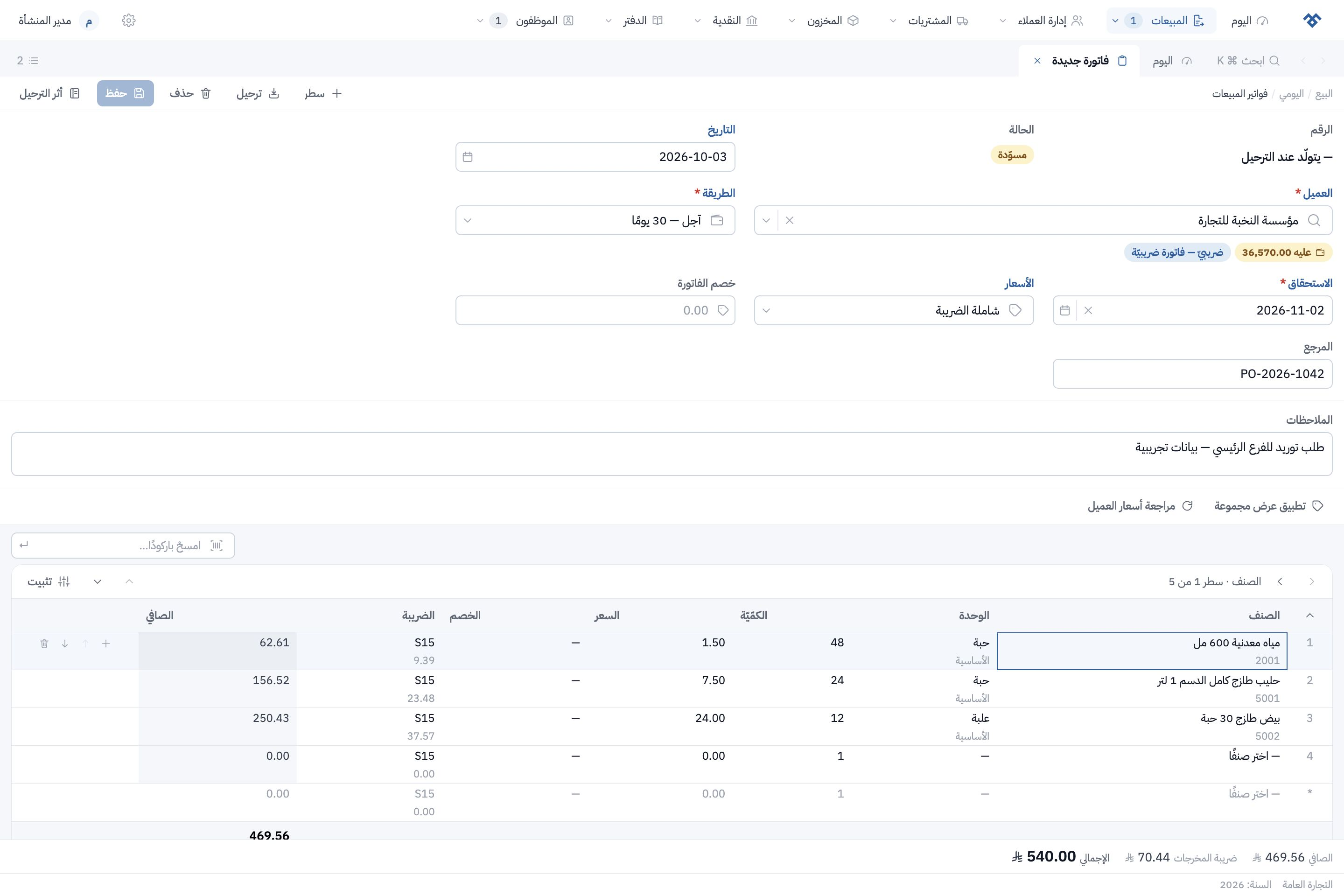Screen dimensions: 1344x896
Task: Click the list counter icon showing 2
Action: click(x=28, y=61)
